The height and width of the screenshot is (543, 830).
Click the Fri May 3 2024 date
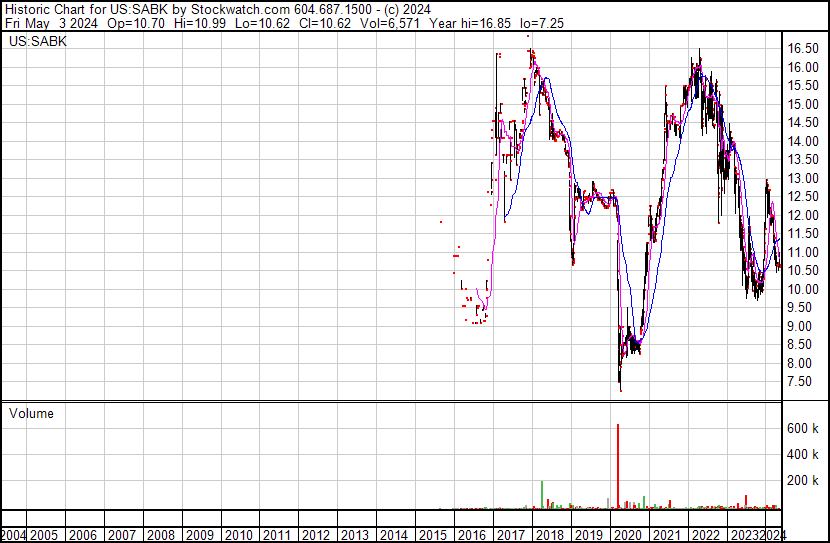[x=51, y=23]
